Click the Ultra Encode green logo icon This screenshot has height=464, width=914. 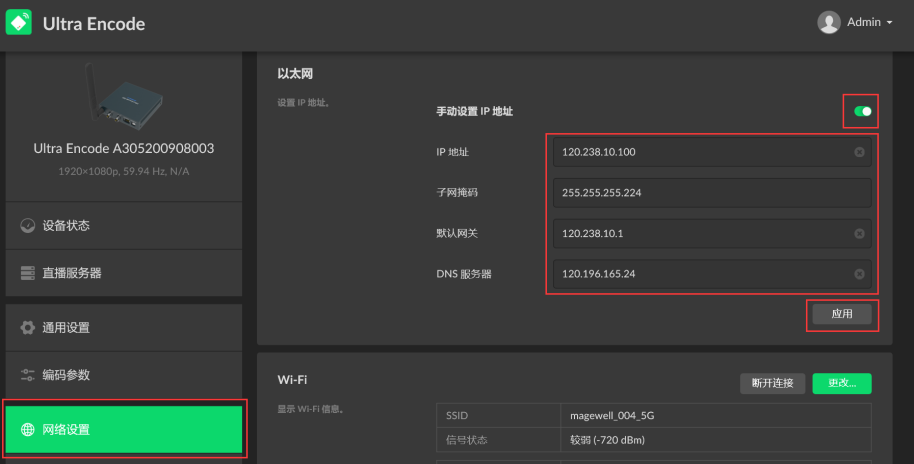tap(20, 23)
